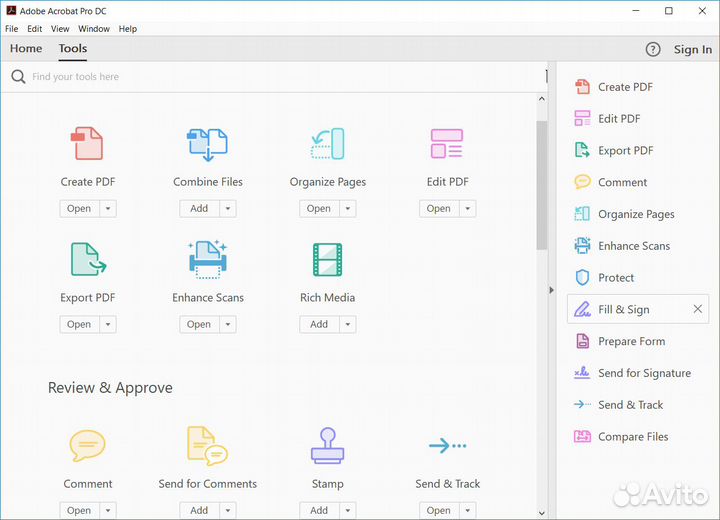Choose the Export PDF icon in the tools grid
The height and width of the screenshot is (520, 720).
click(x=88, y=260)
